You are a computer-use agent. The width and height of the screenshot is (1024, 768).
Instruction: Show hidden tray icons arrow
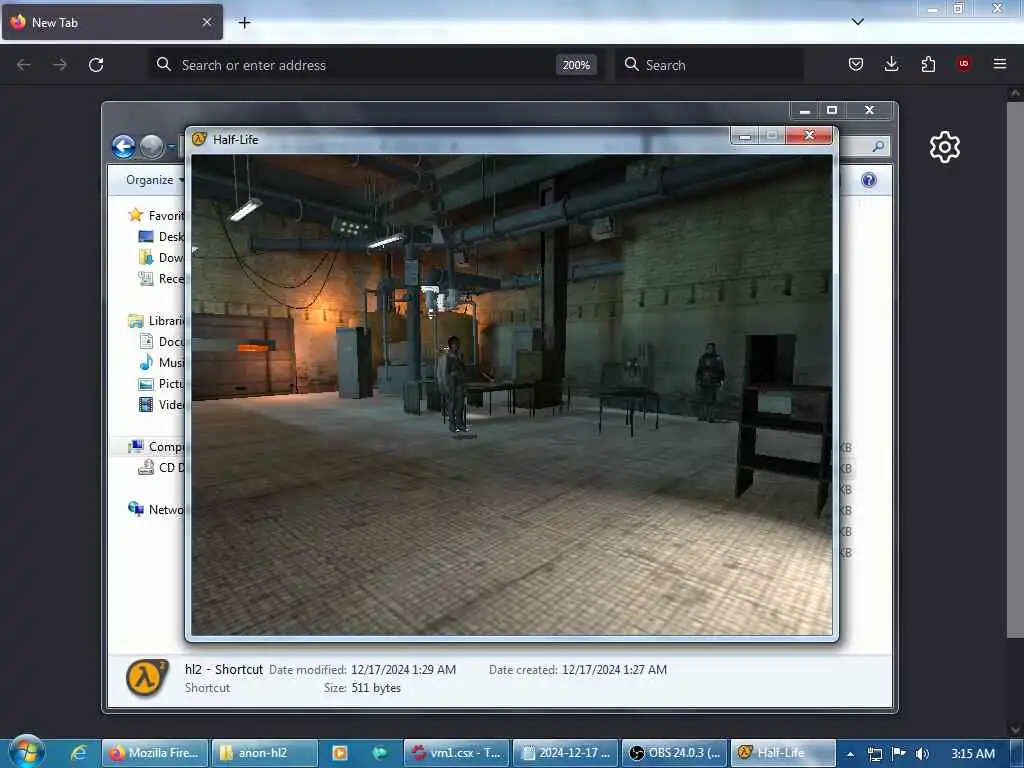click(x=850, y=754)
